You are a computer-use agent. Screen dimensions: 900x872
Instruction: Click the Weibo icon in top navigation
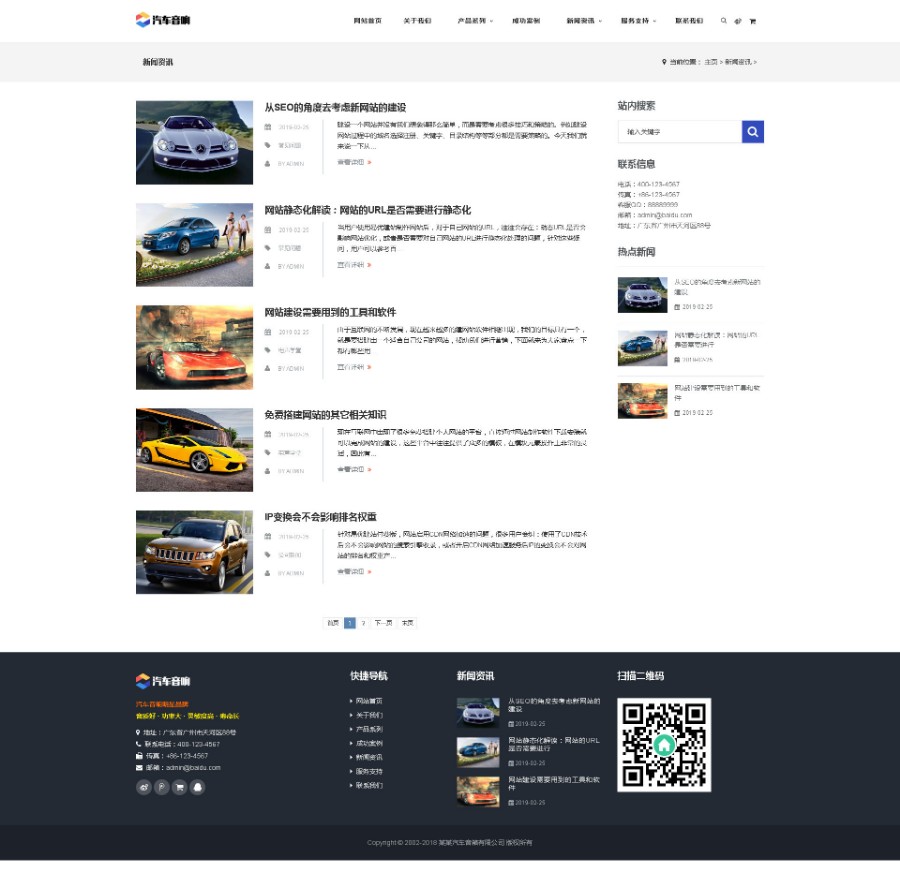pos(738,21)
